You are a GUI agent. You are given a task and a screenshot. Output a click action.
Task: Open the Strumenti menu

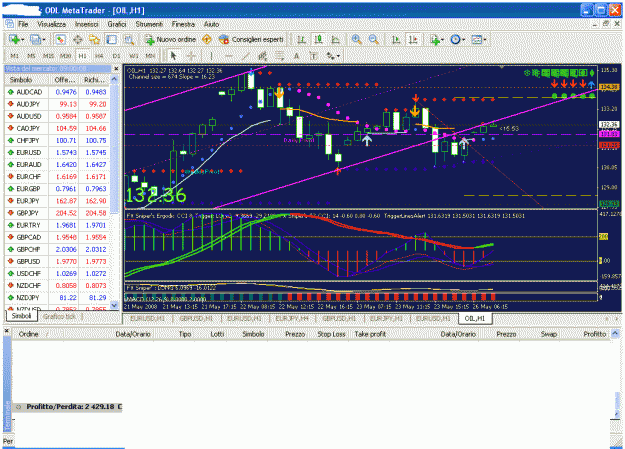point(149,24)
